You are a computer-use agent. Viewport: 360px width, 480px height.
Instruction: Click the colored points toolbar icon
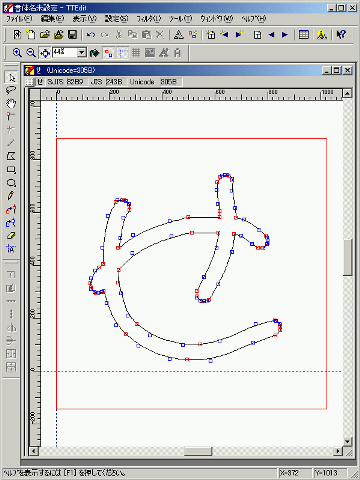(x=193, y=35)
